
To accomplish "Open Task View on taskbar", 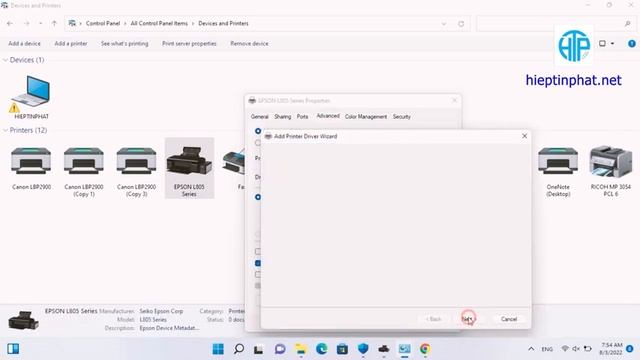I will 259,349.
